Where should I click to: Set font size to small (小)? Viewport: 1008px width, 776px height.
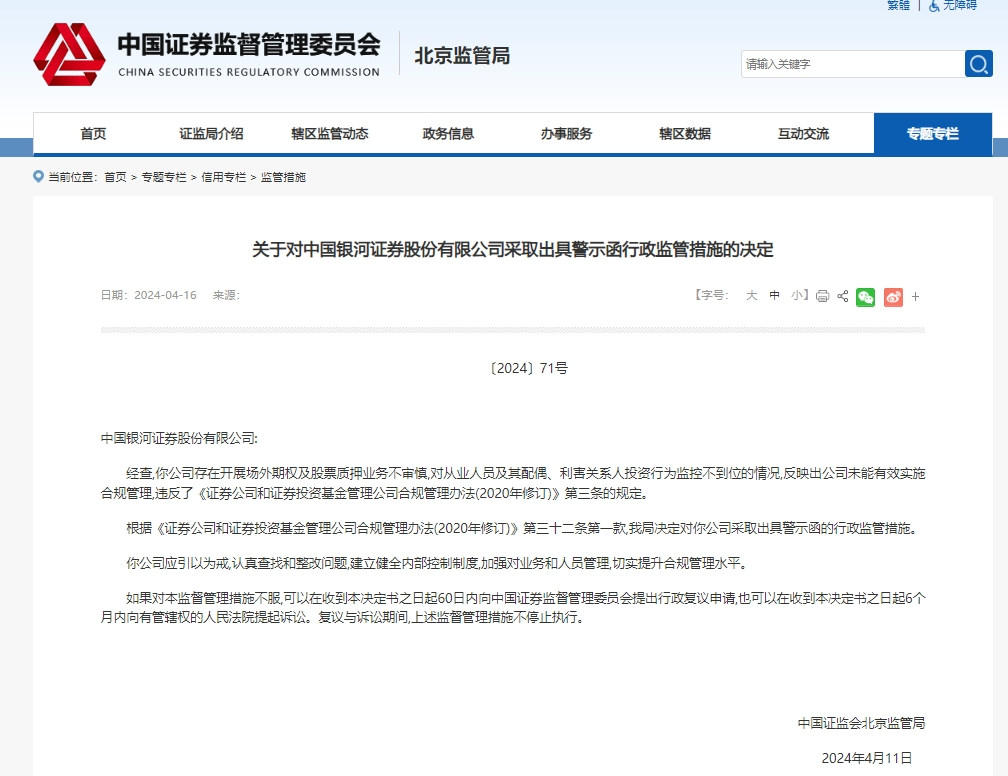click(x=797, y=295)
